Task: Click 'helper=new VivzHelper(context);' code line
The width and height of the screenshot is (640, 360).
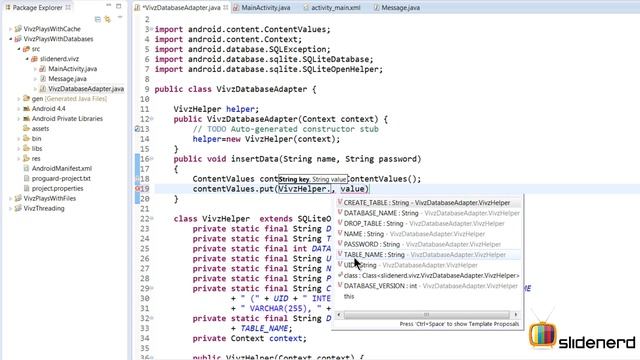Action: point(266,139)
